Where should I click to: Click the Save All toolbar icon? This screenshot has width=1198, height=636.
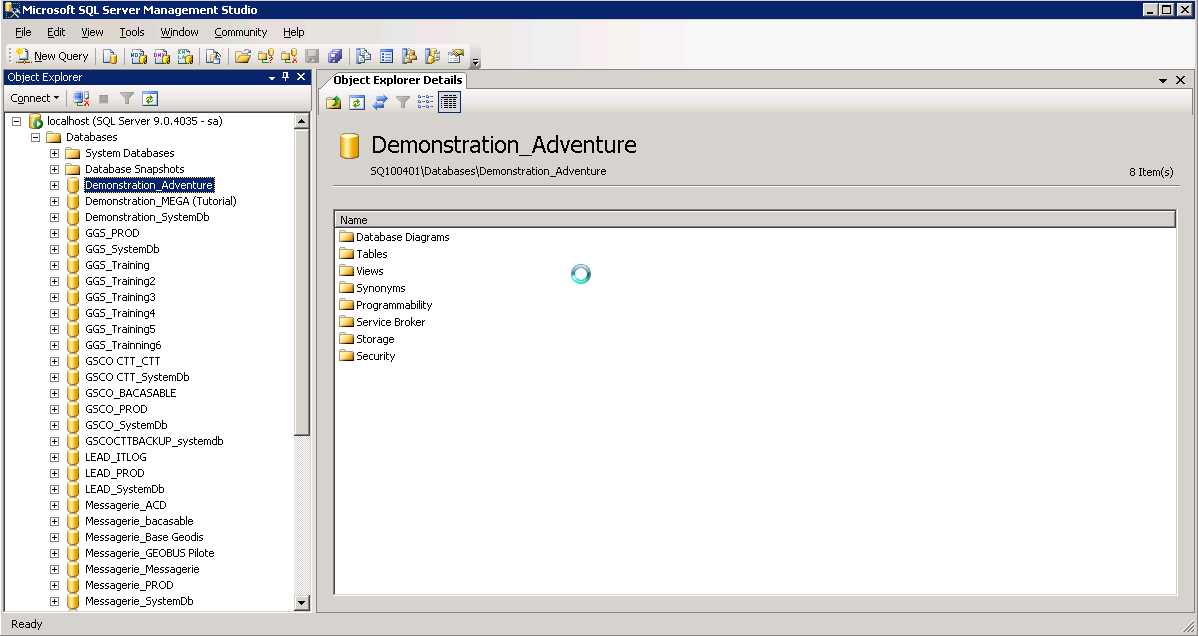point(334,57)
